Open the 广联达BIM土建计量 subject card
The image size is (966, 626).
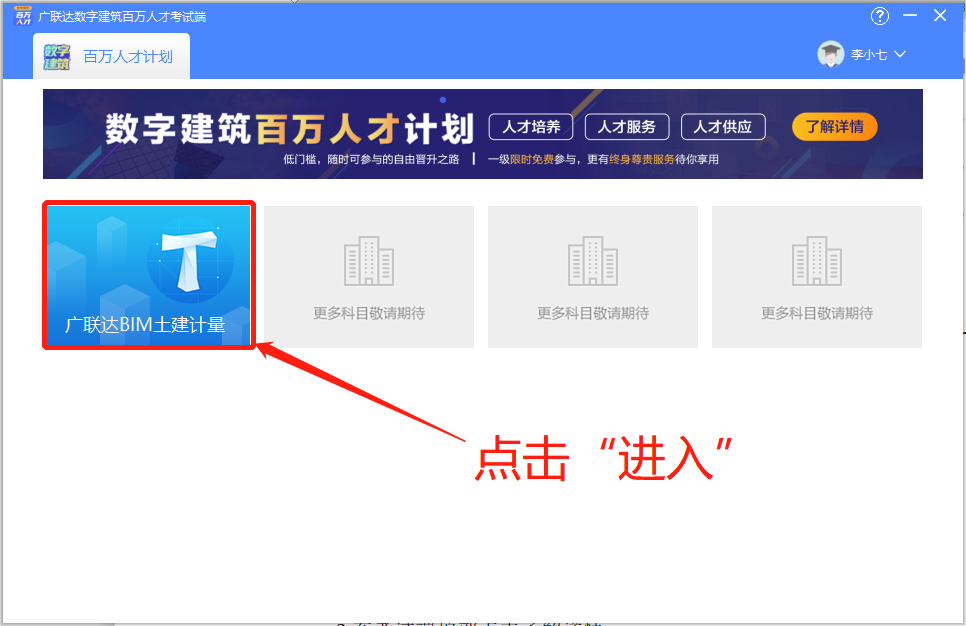tap(148, 275)
